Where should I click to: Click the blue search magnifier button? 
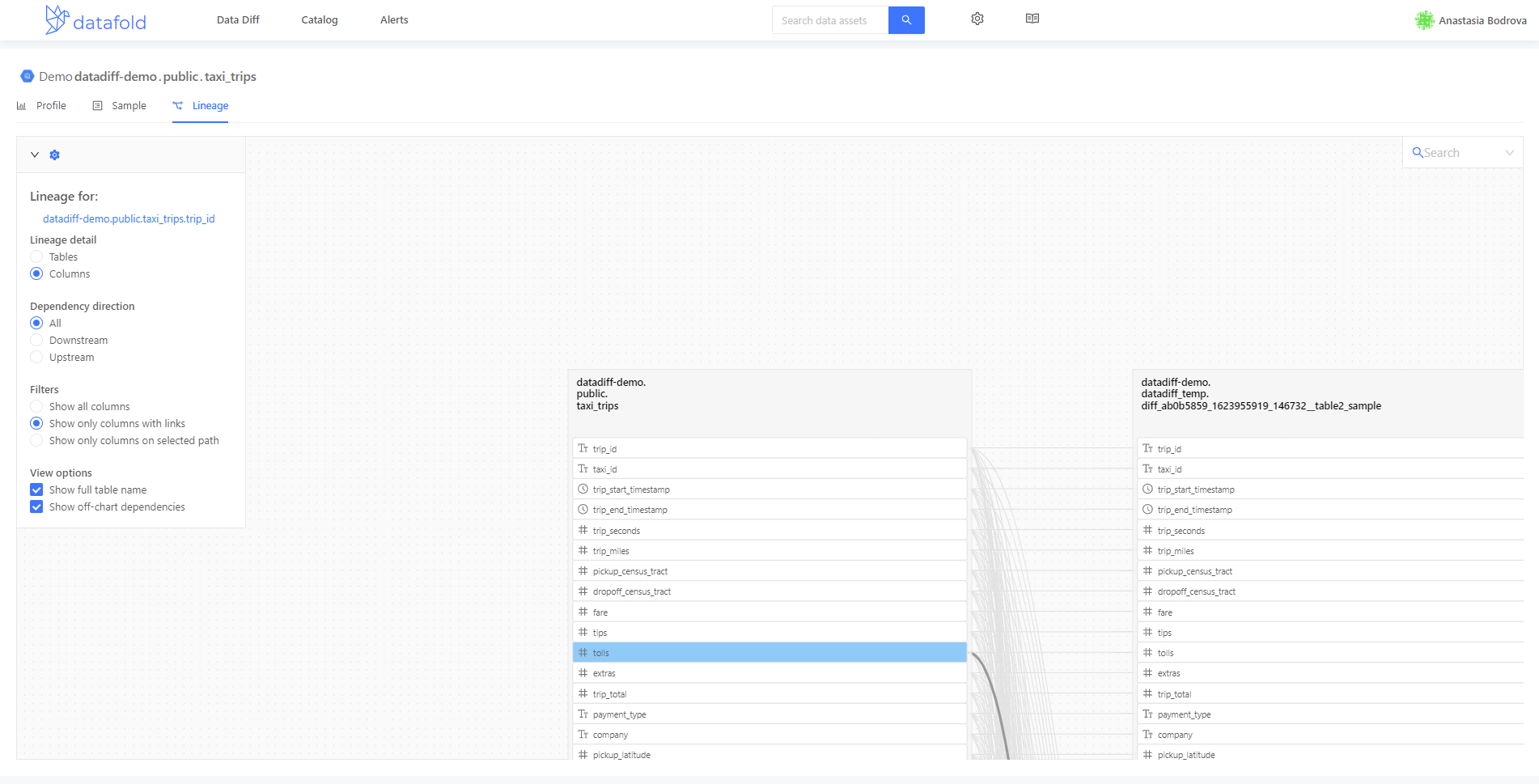906,20
